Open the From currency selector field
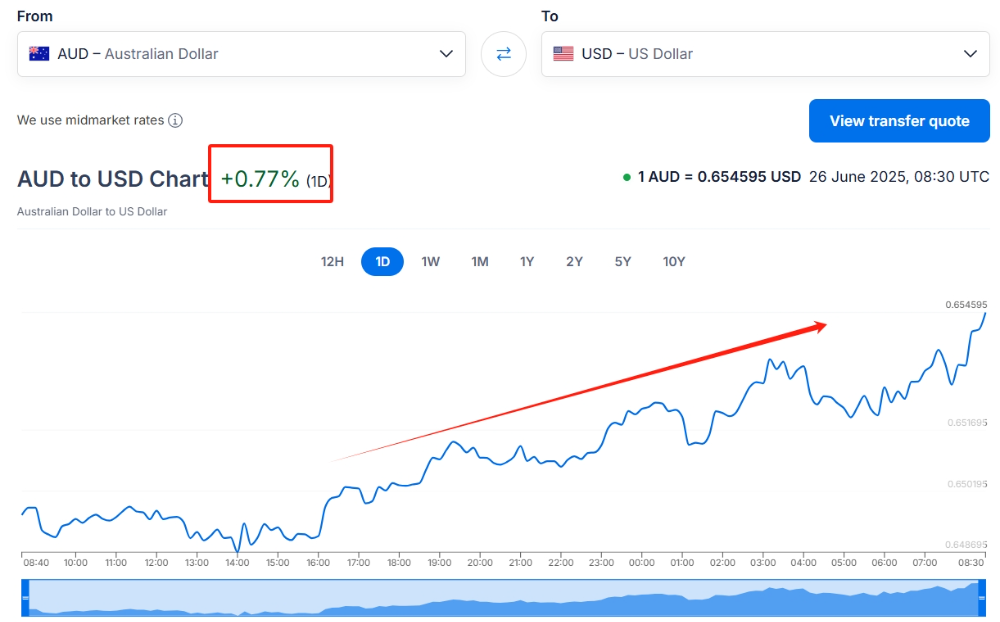 (x=241, y=54)
